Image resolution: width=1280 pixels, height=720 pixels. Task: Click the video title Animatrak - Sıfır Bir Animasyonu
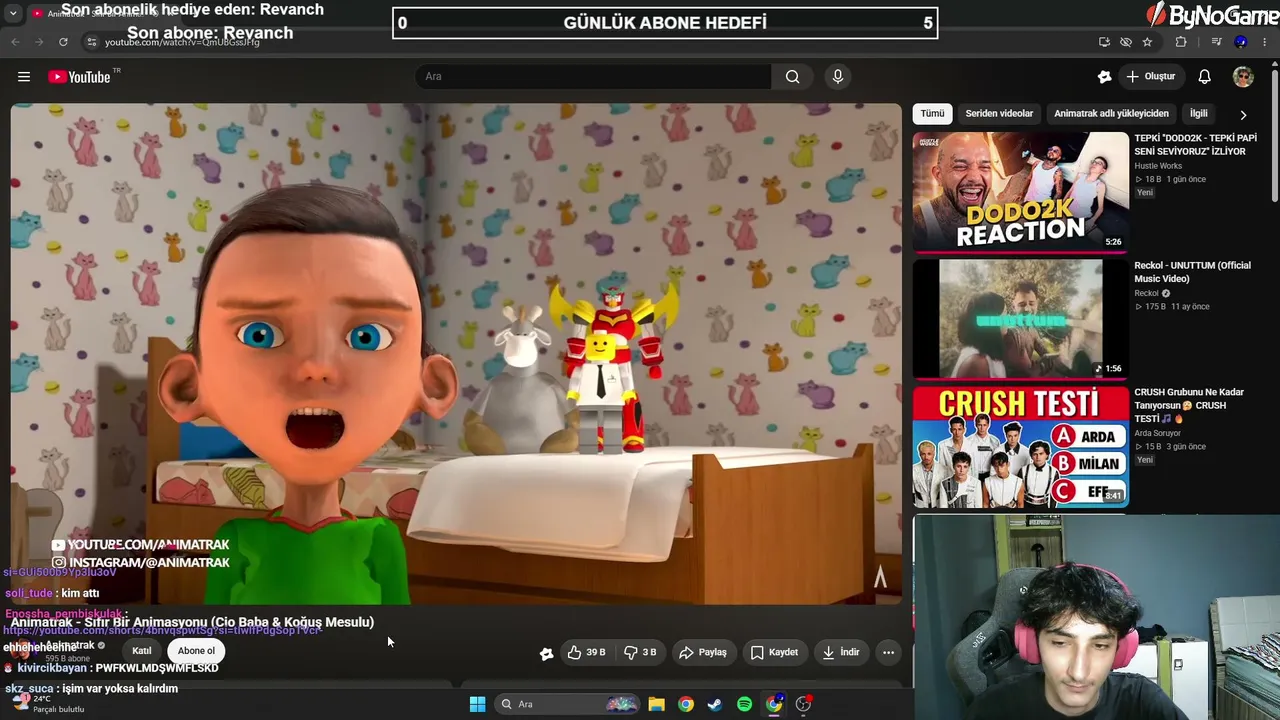point(192,622)
